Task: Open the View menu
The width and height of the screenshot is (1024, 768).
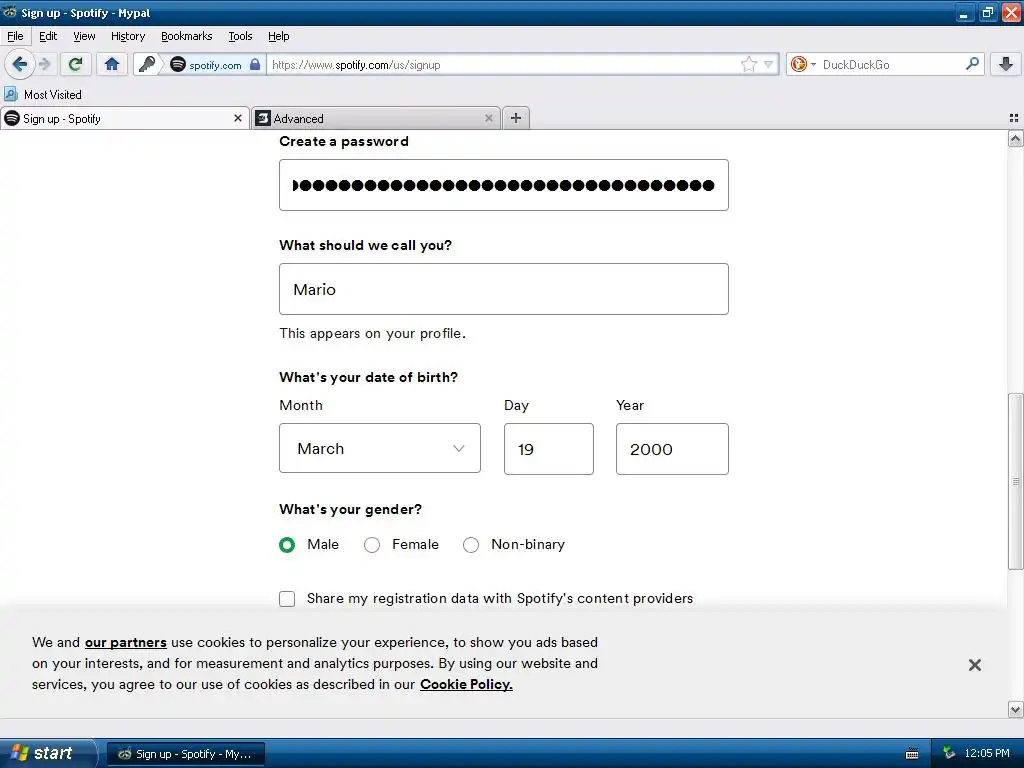Action: coord(84,36)
